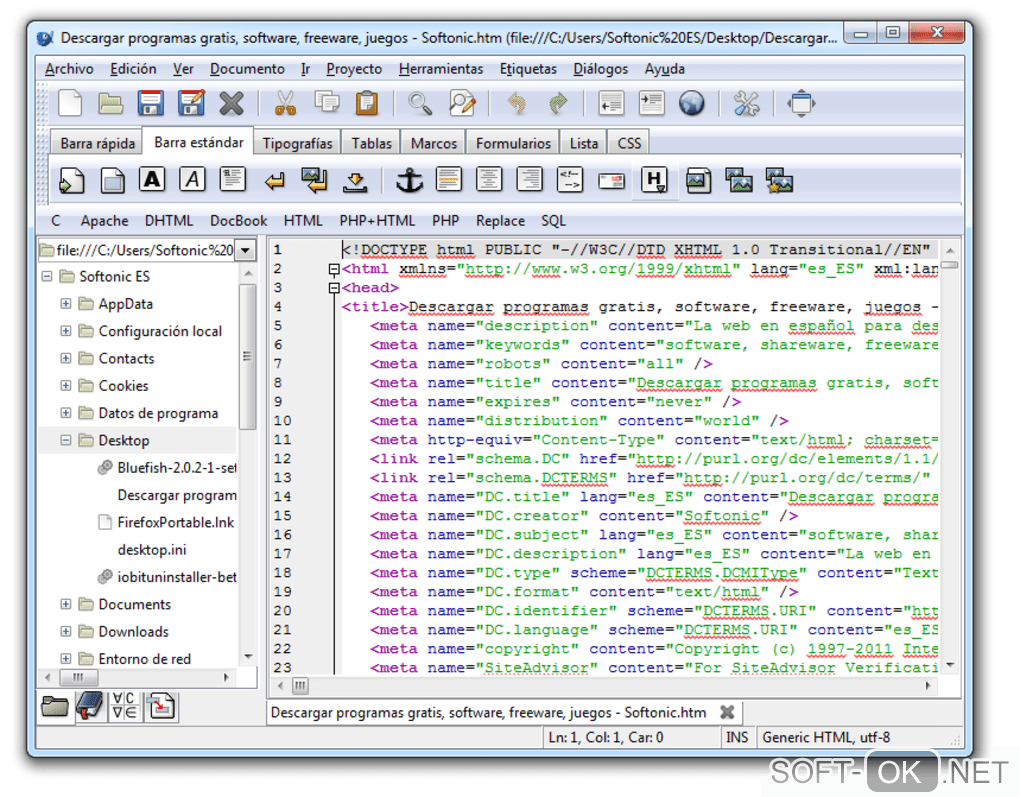Click the Apache custom menu button

tap(104, 221)
